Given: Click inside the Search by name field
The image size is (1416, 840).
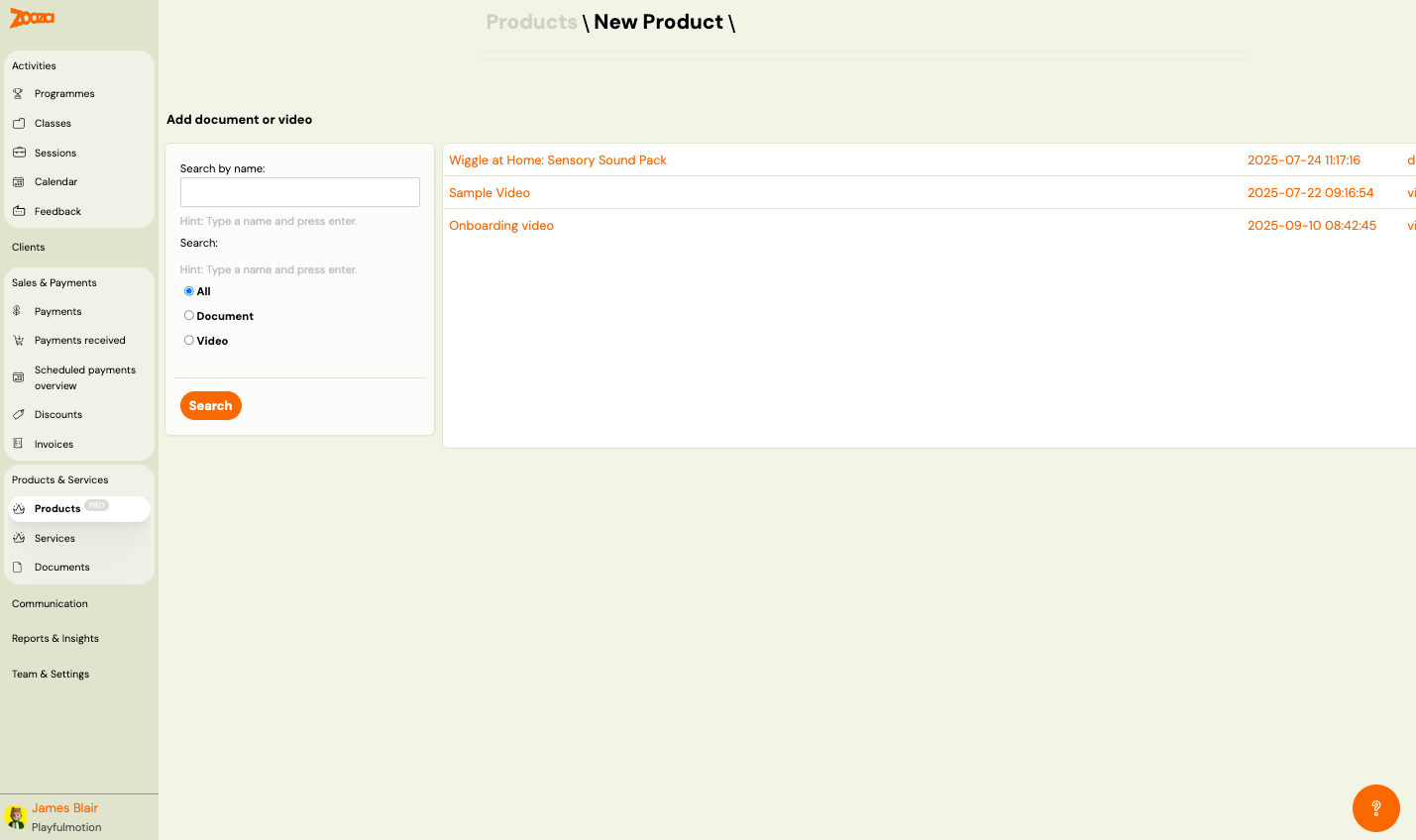Looking at the screenshot, I should tap(299, 191).
